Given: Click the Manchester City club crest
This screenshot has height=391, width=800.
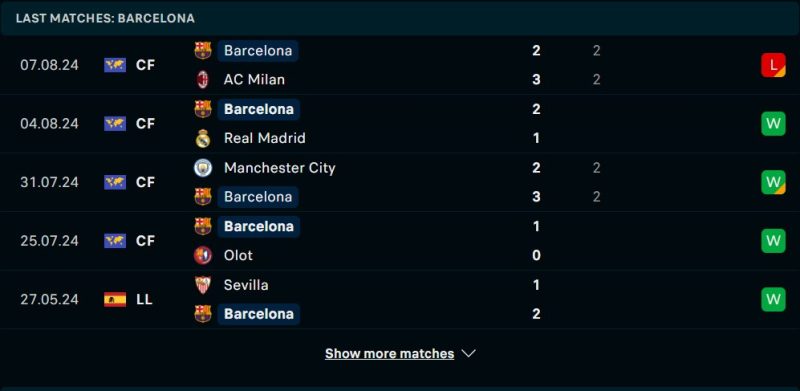Looking at the screenshot, I should [x=203, y=167].
